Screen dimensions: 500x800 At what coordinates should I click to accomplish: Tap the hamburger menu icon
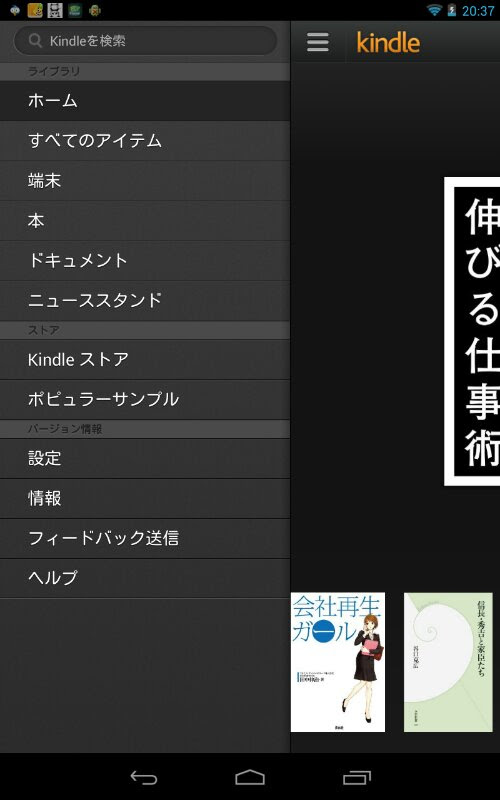(x=318, y=42)
